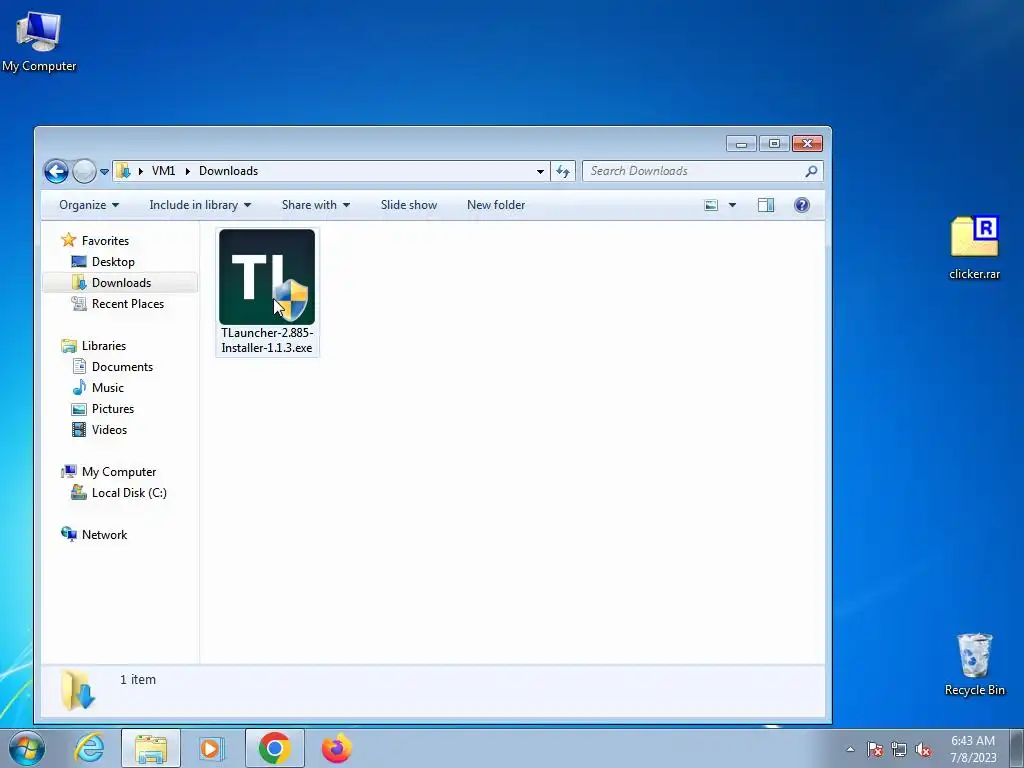Click the network status tray icon
Viewport: 1024px width, 768px height.
(899, 749)
